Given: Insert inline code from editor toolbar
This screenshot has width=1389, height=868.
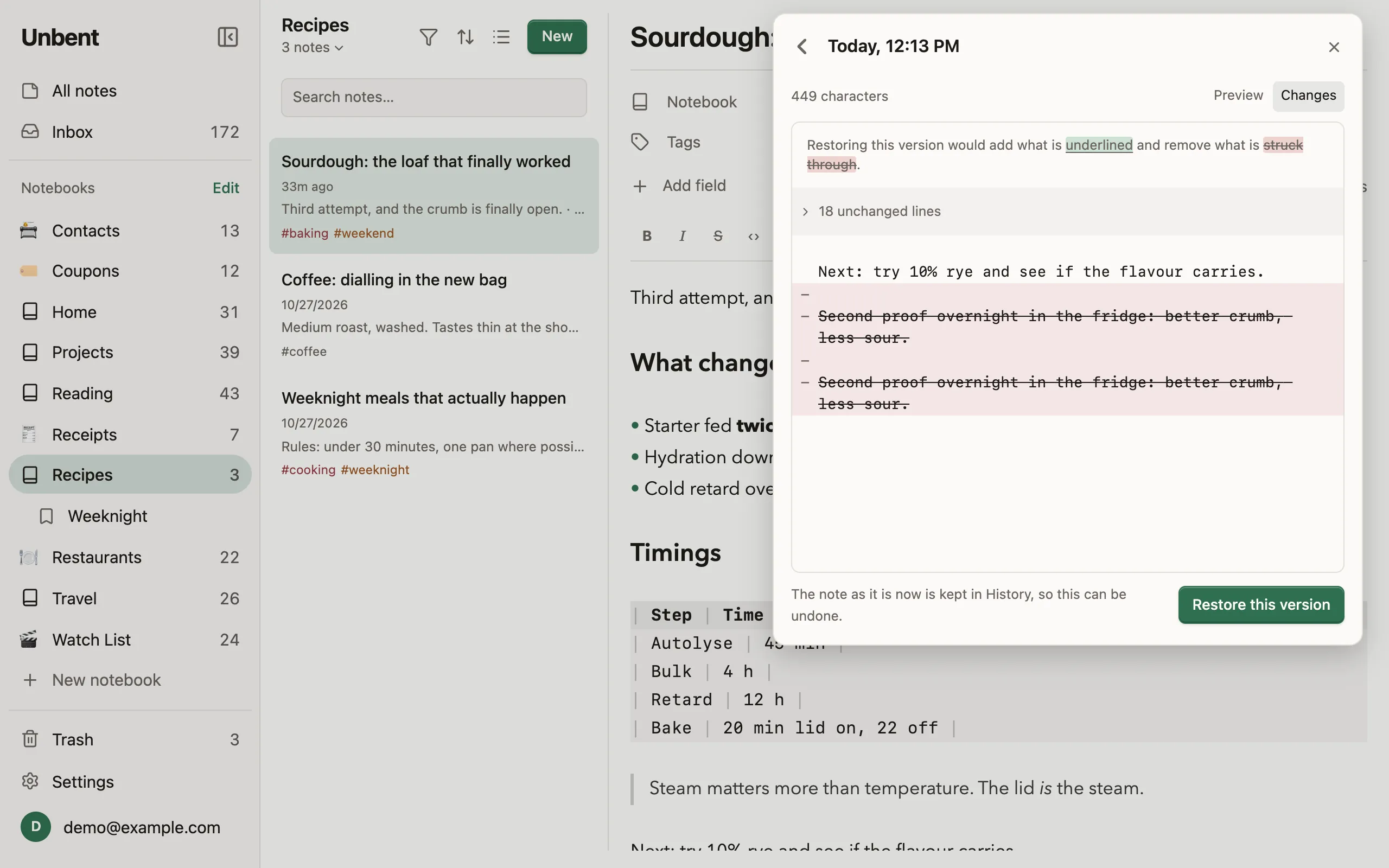Looking at the screenshot, I should click(x=754, y=236).
